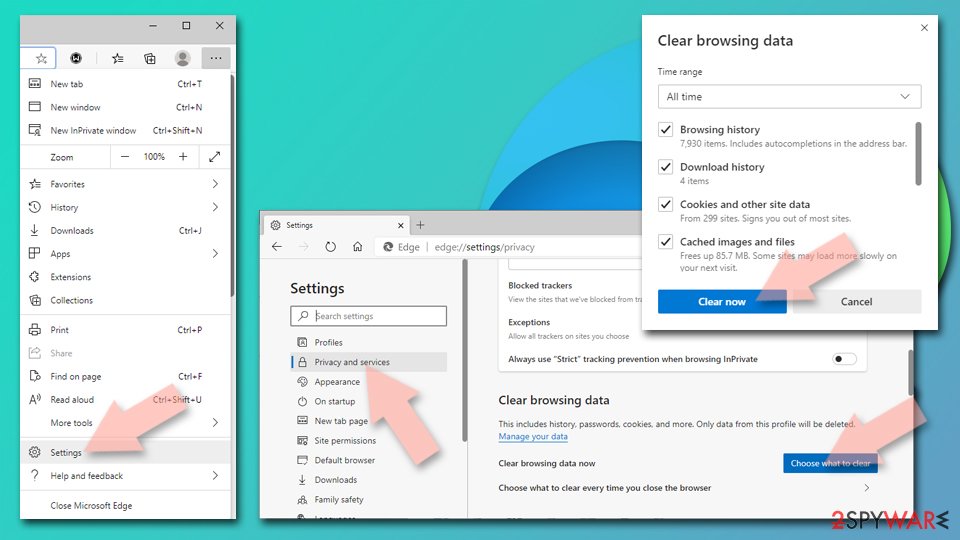This screenshot has height=540, width=960.
Task: Click the favorites star icon in address bar
Action: pos(41,58)
